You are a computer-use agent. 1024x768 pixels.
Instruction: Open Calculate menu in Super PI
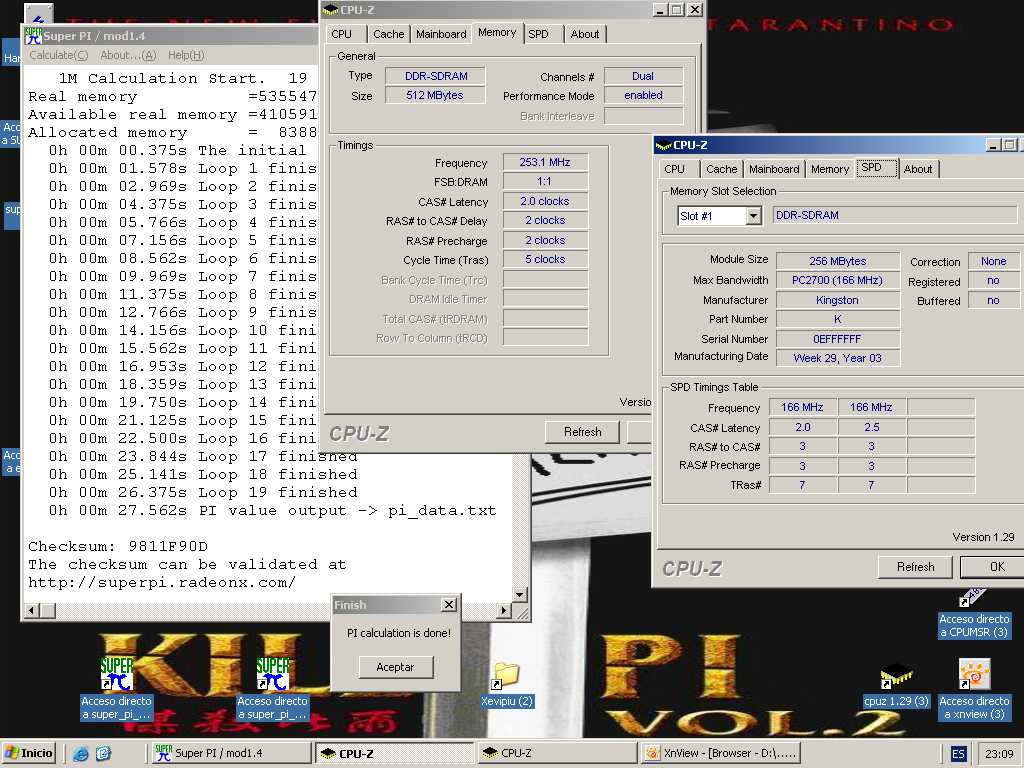tap(58, 55)
